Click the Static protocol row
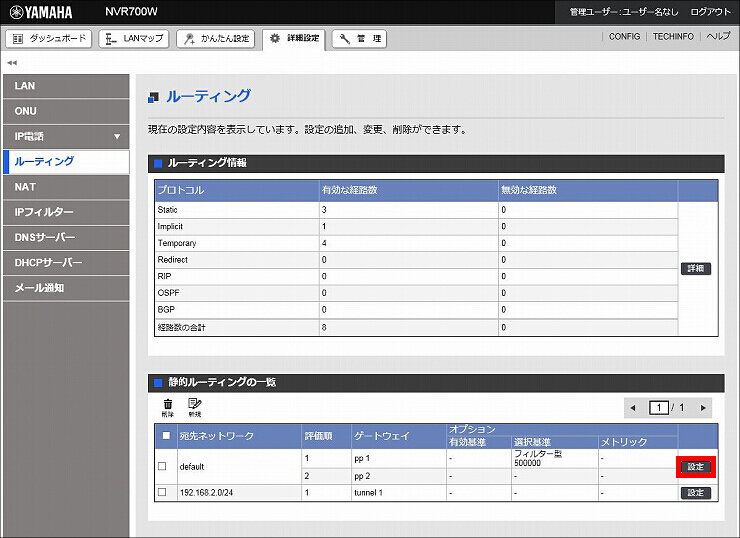The image size is (740, 538). (416, 210)
